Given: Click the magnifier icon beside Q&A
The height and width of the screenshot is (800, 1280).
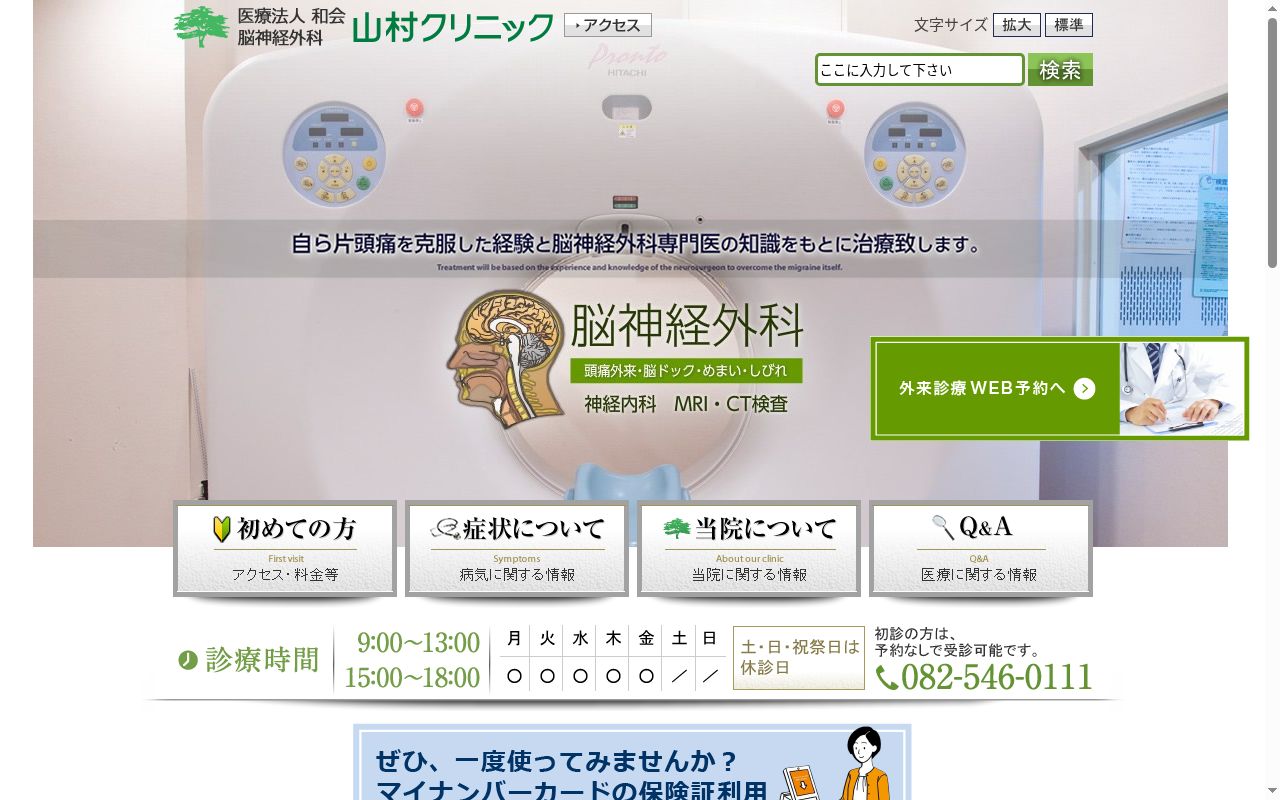Looking at the screenshot, I should (x=943, y=527).
